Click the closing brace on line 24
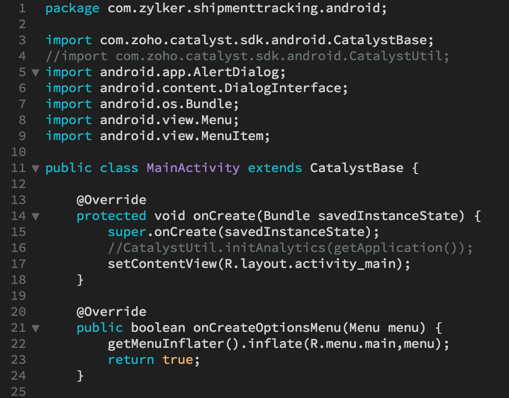 pyautogui.click(x=80, y=376)
